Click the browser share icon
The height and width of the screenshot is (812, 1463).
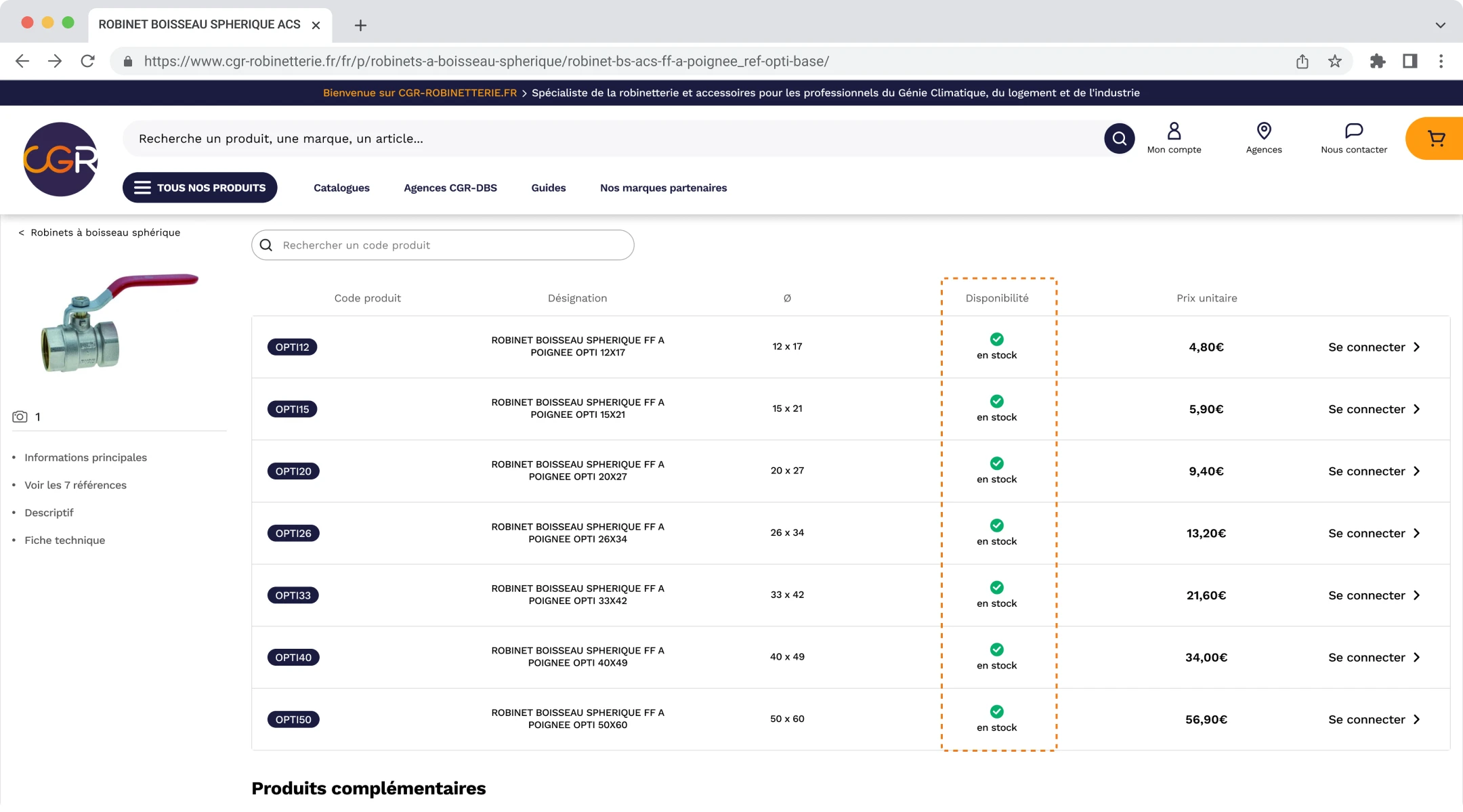(1302, 62)
